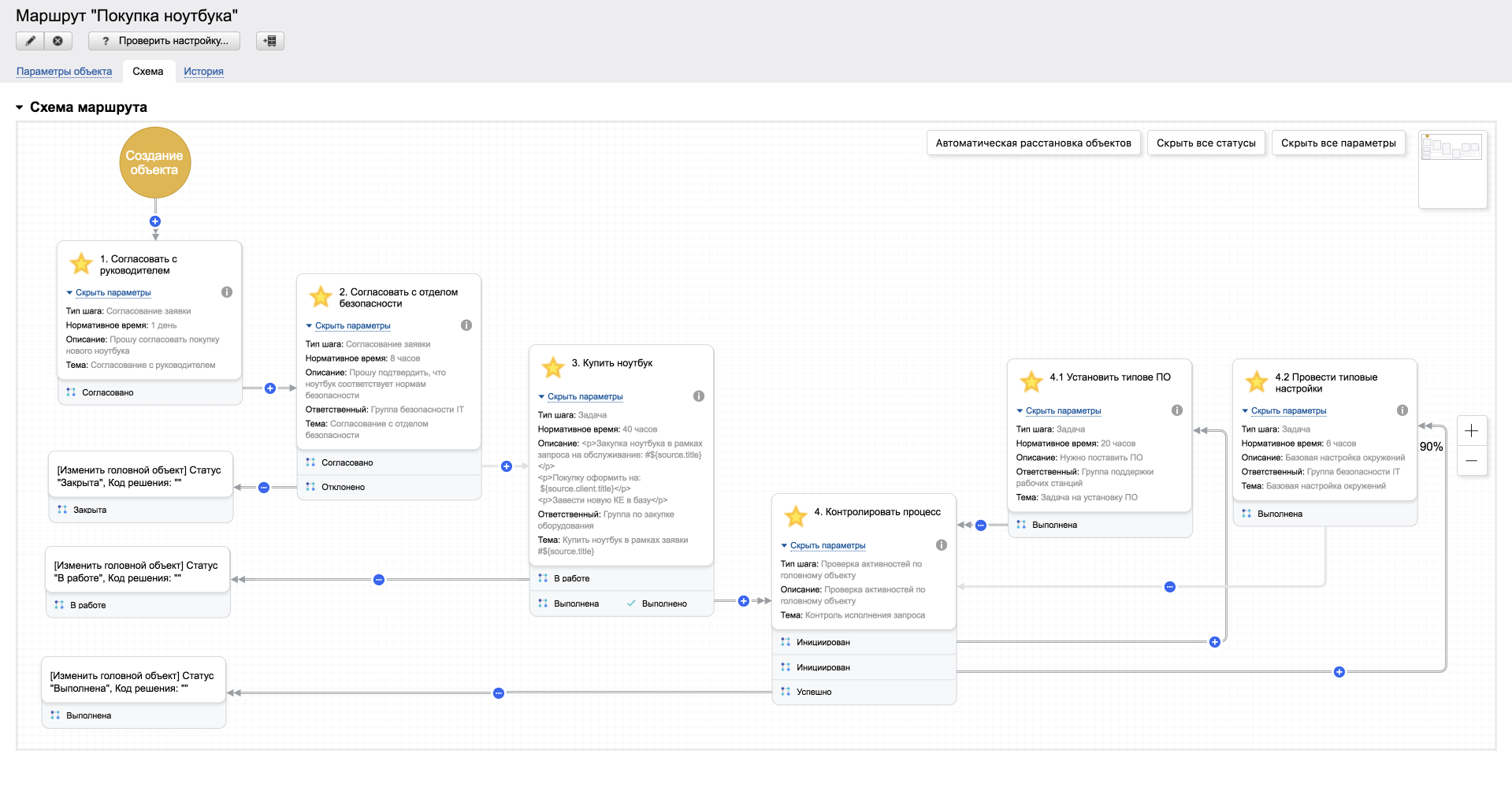1512x802 pixels.
Task: Open info icon on step 3 Купить ноутбук
Action: [699, 396]
